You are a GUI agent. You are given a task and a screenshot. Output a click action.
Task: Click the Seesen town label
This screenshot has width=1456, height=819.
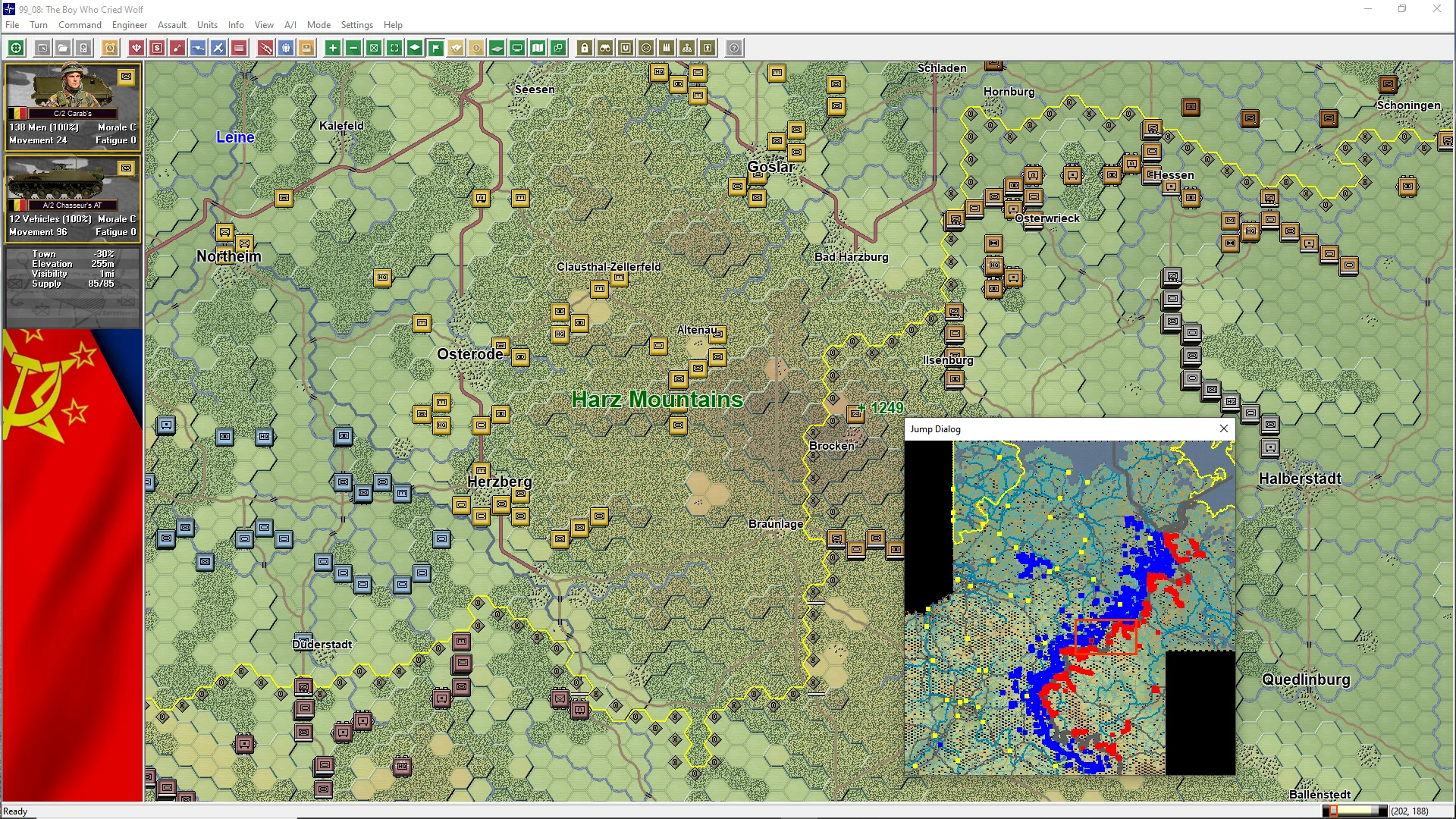tap(535, 89)
